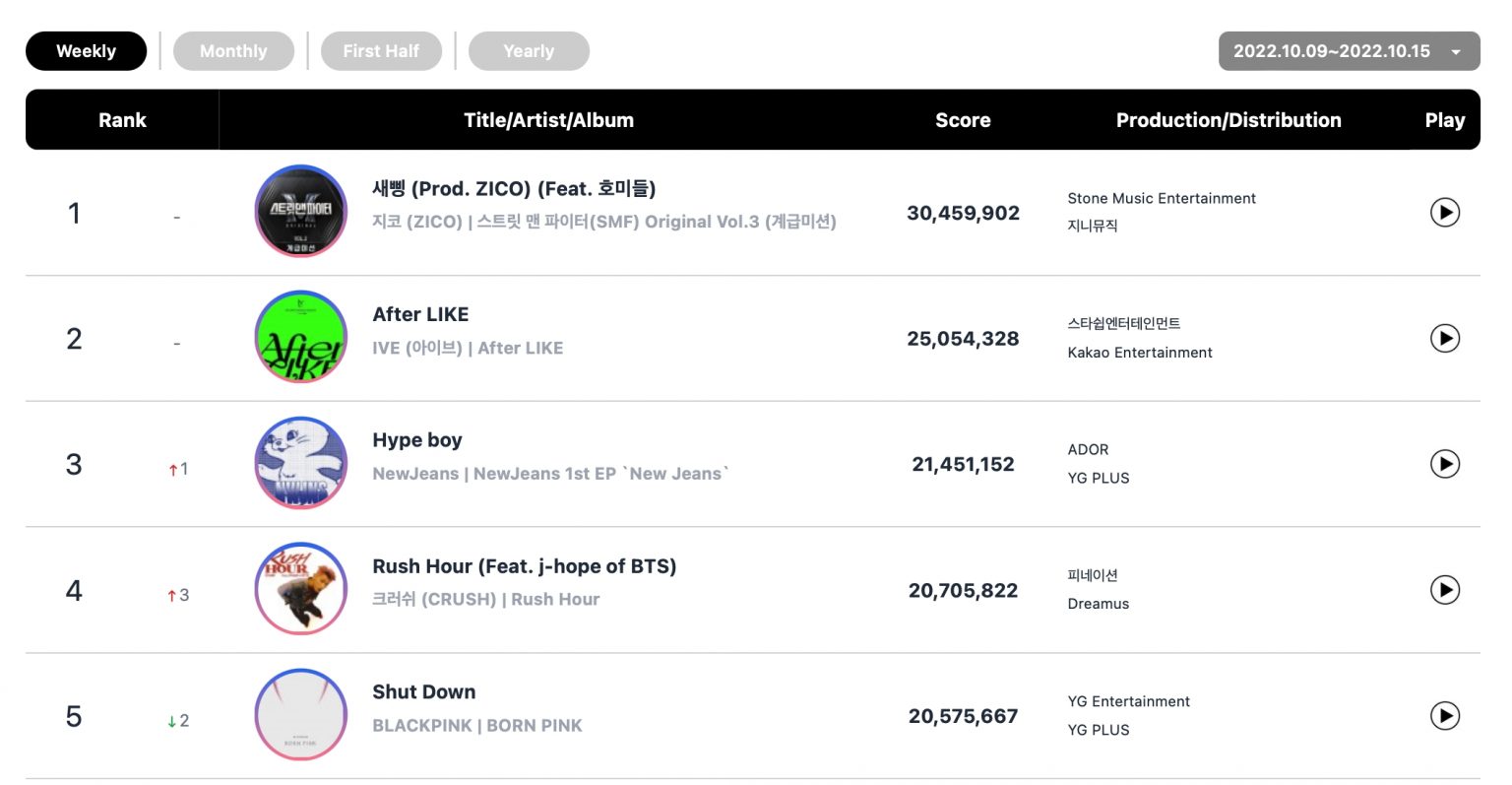Play the ZICO song at rank 1
This screenshot has height=785, width=1512.
(1444, 212)
